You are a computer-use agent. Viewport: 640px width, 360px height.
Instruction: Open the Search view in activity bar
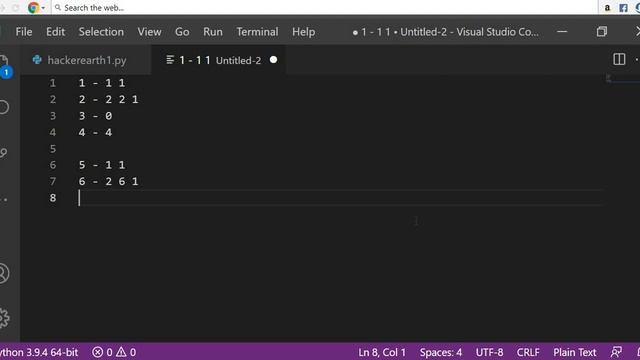(4, 107)
